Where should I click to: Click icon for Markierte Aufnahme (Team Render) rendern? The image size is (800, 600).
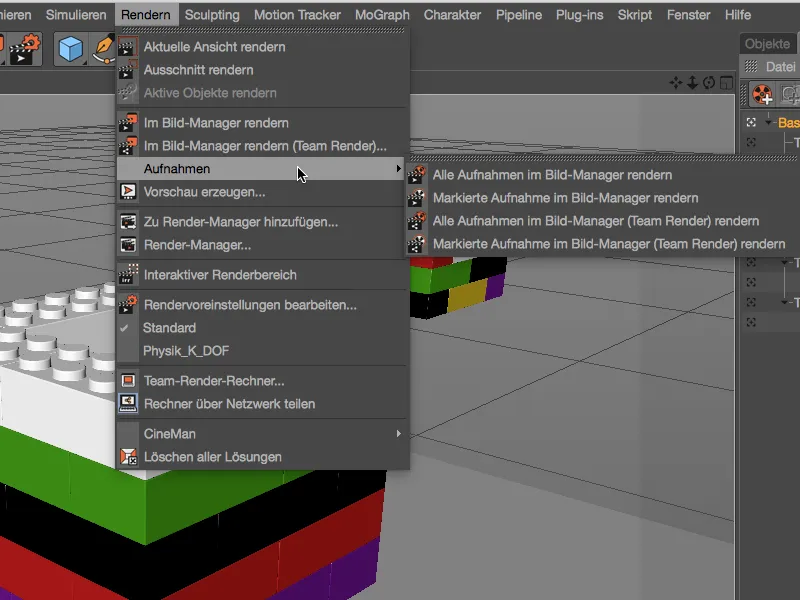point(417,244)
